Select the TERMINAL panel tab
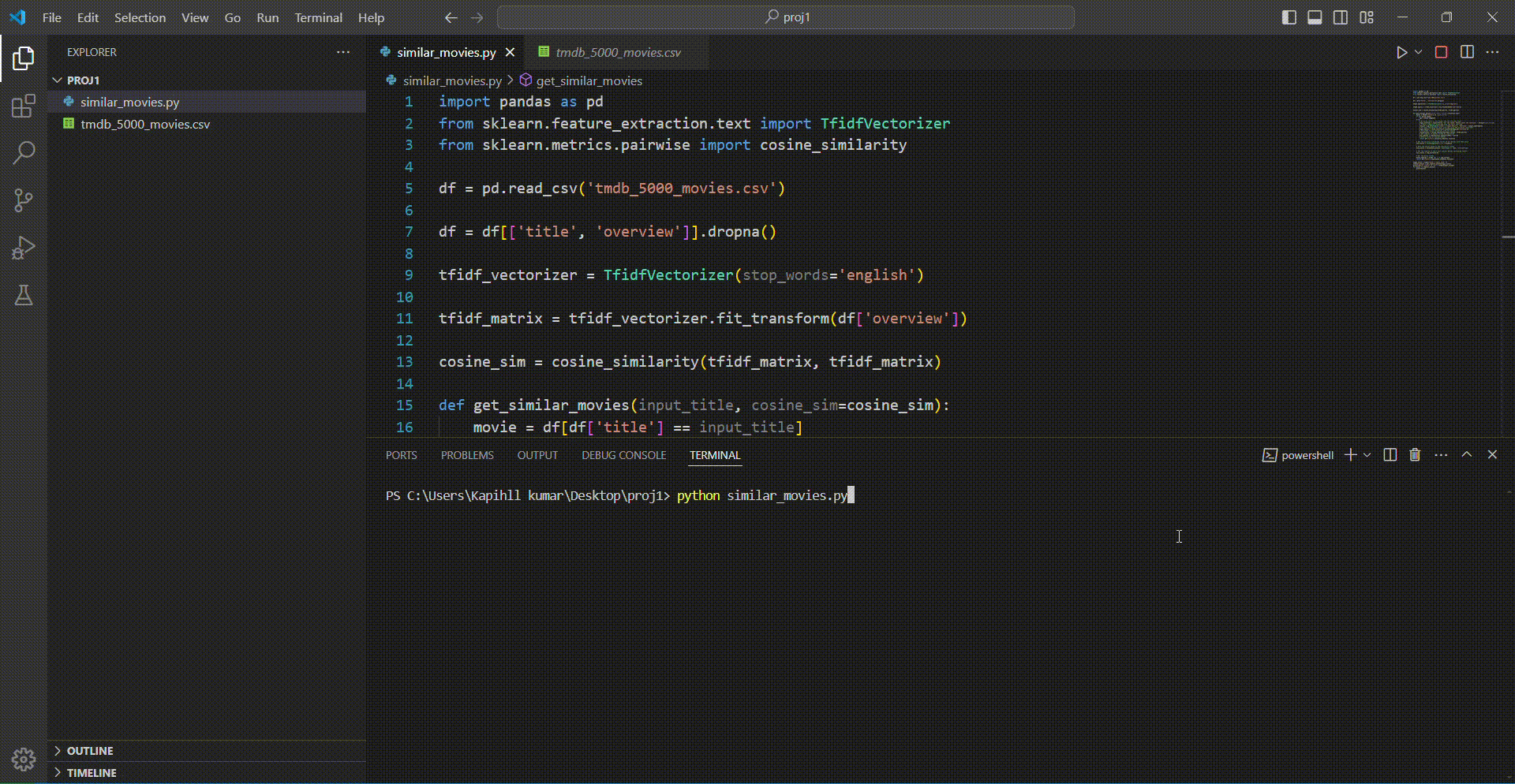This screenshot has width=1515, height=784. [715, 455]
